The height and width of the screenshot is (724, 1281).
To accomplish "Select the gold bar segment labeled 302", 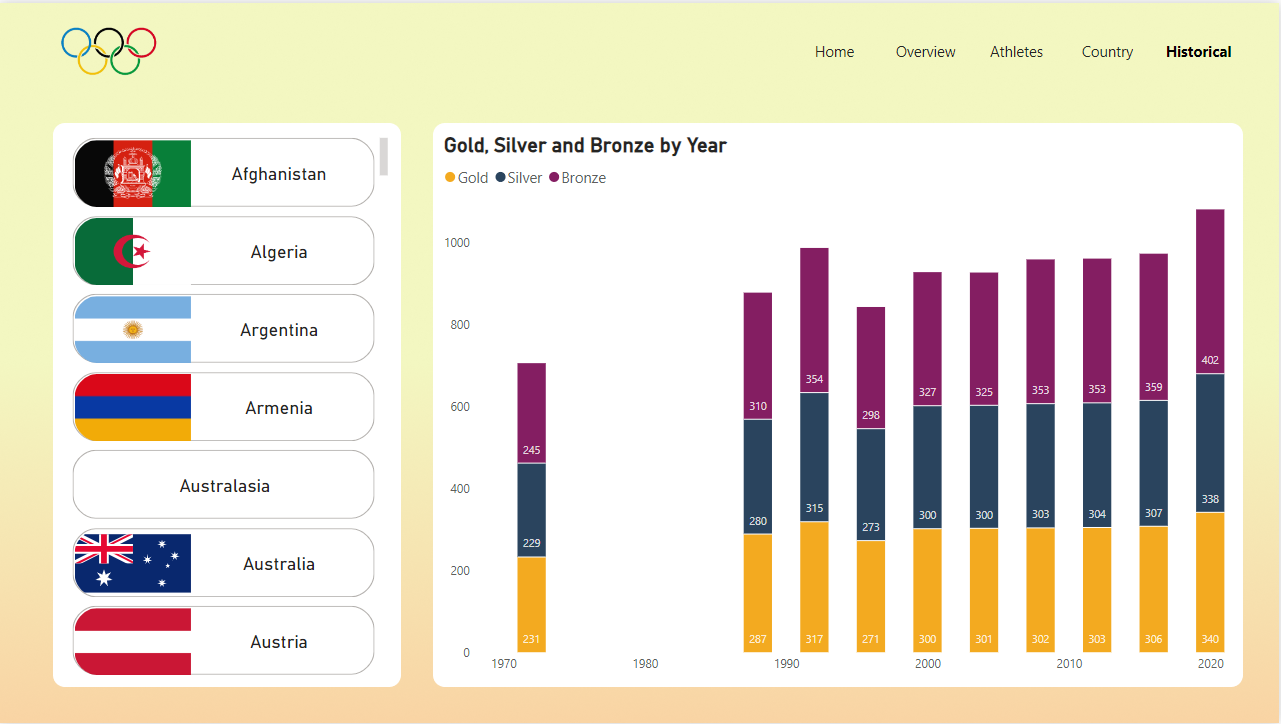I will pyautogui.click(x=1041, y=590).
